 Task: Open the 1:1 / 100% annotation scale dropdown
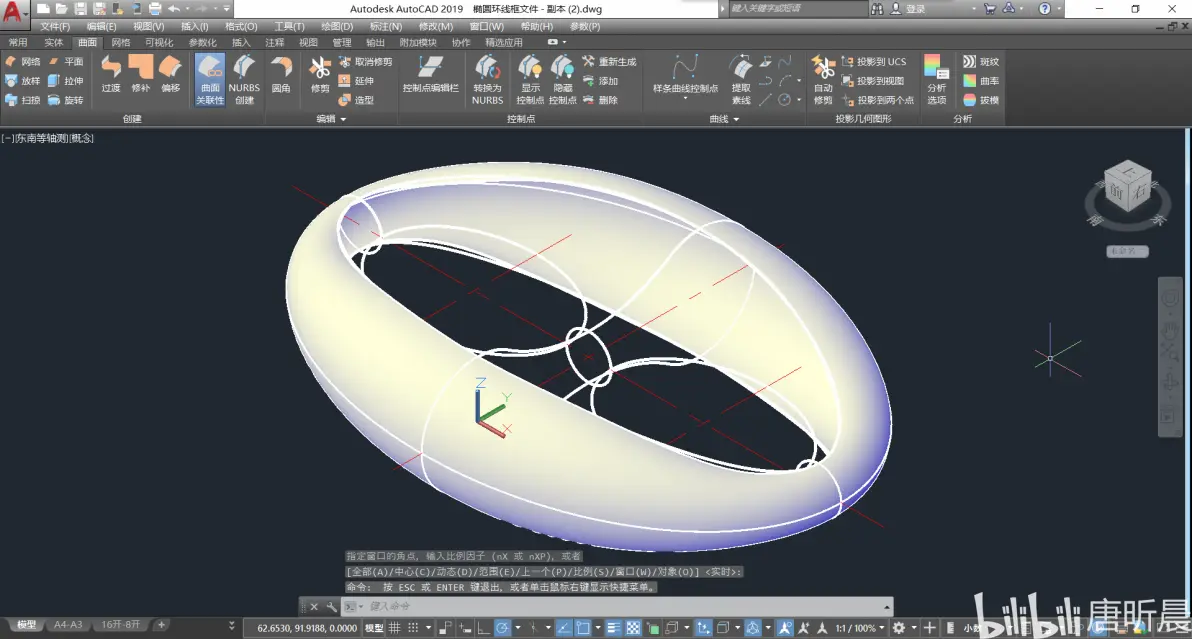(x=860, y=628)
